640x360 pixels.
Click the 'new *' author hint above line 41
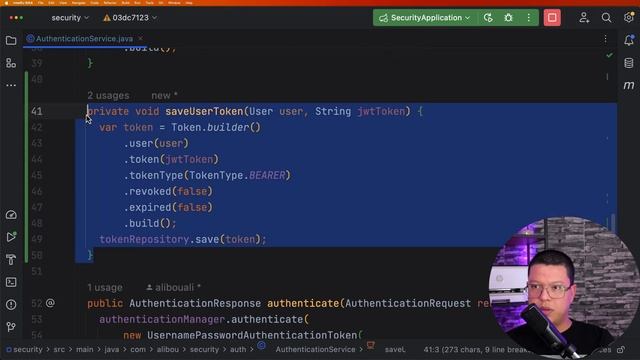164,96
